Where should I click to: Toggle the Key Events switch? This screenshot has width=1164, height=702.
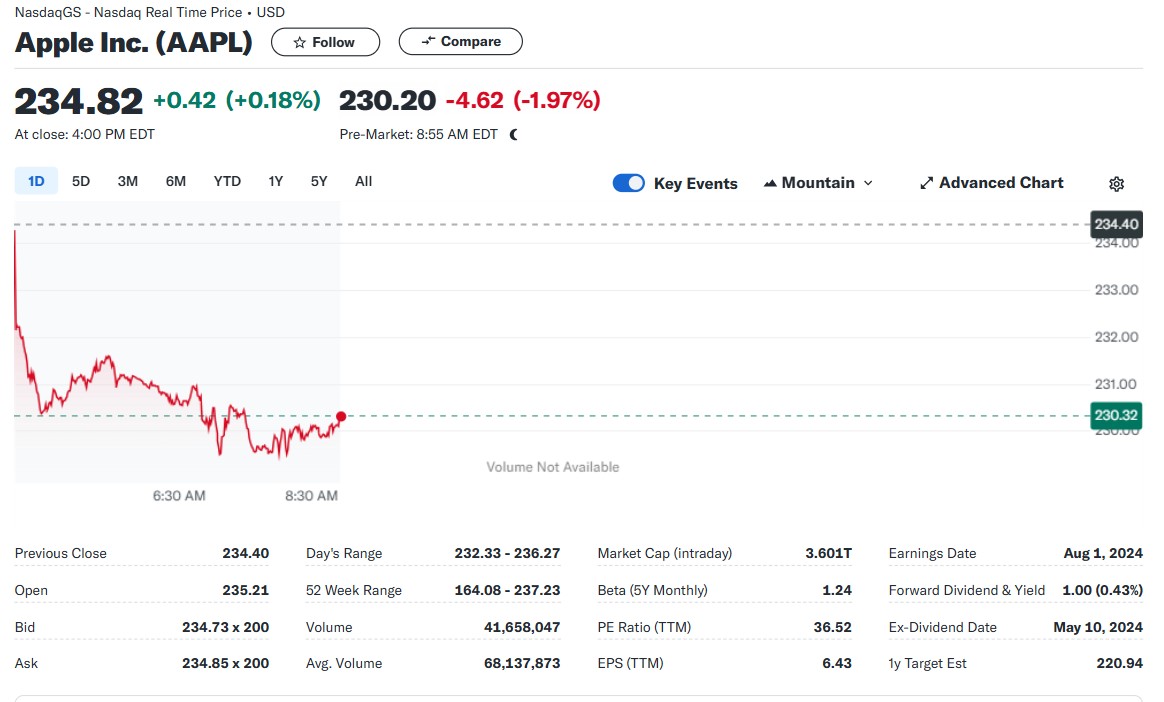click(x=628, y=183)
